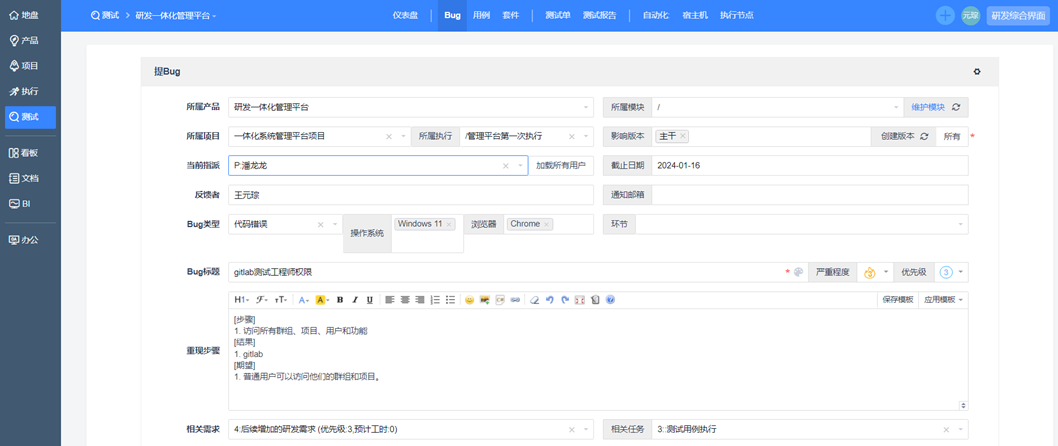Undo the last editor change
The width and height of the screenshot is (1058, 446).
[x=550, y=300]
